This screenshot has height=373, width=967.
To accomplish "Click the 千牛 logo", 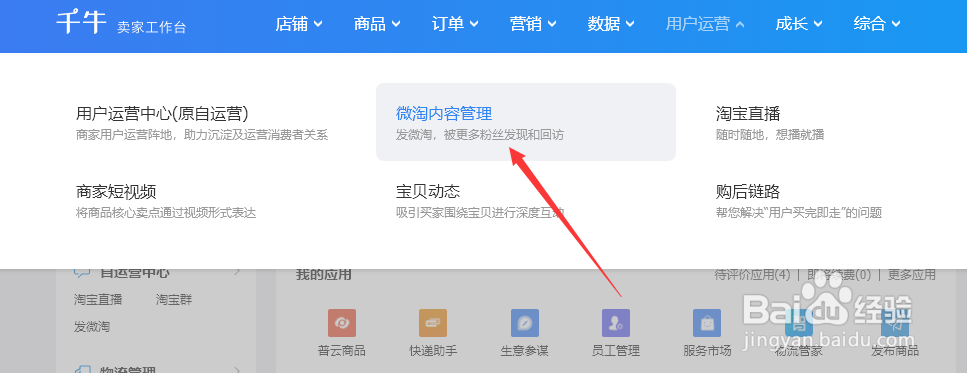I will point(81,23).
